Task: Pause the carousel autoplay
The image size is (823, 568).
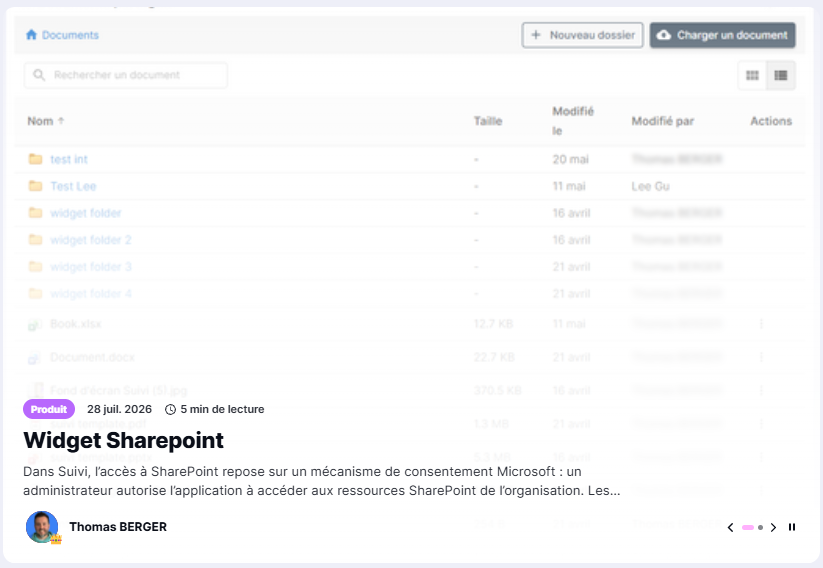Action: pos(792,527)
